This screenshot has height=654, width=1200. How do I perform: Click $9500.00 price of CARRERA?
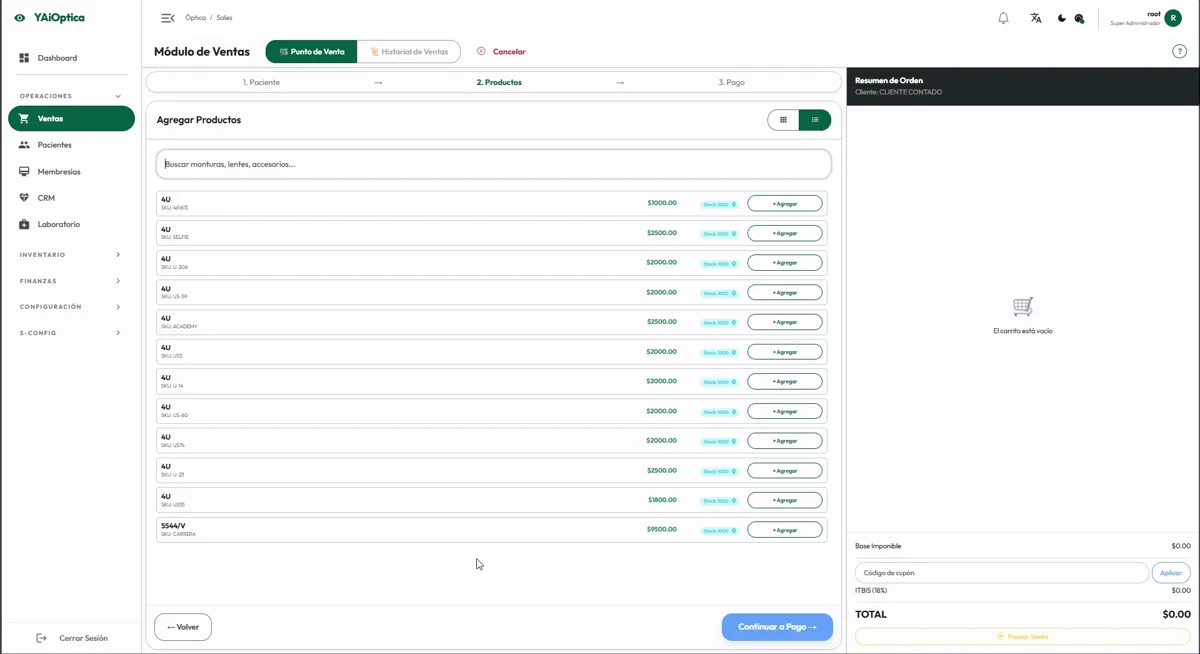[662, 529]
